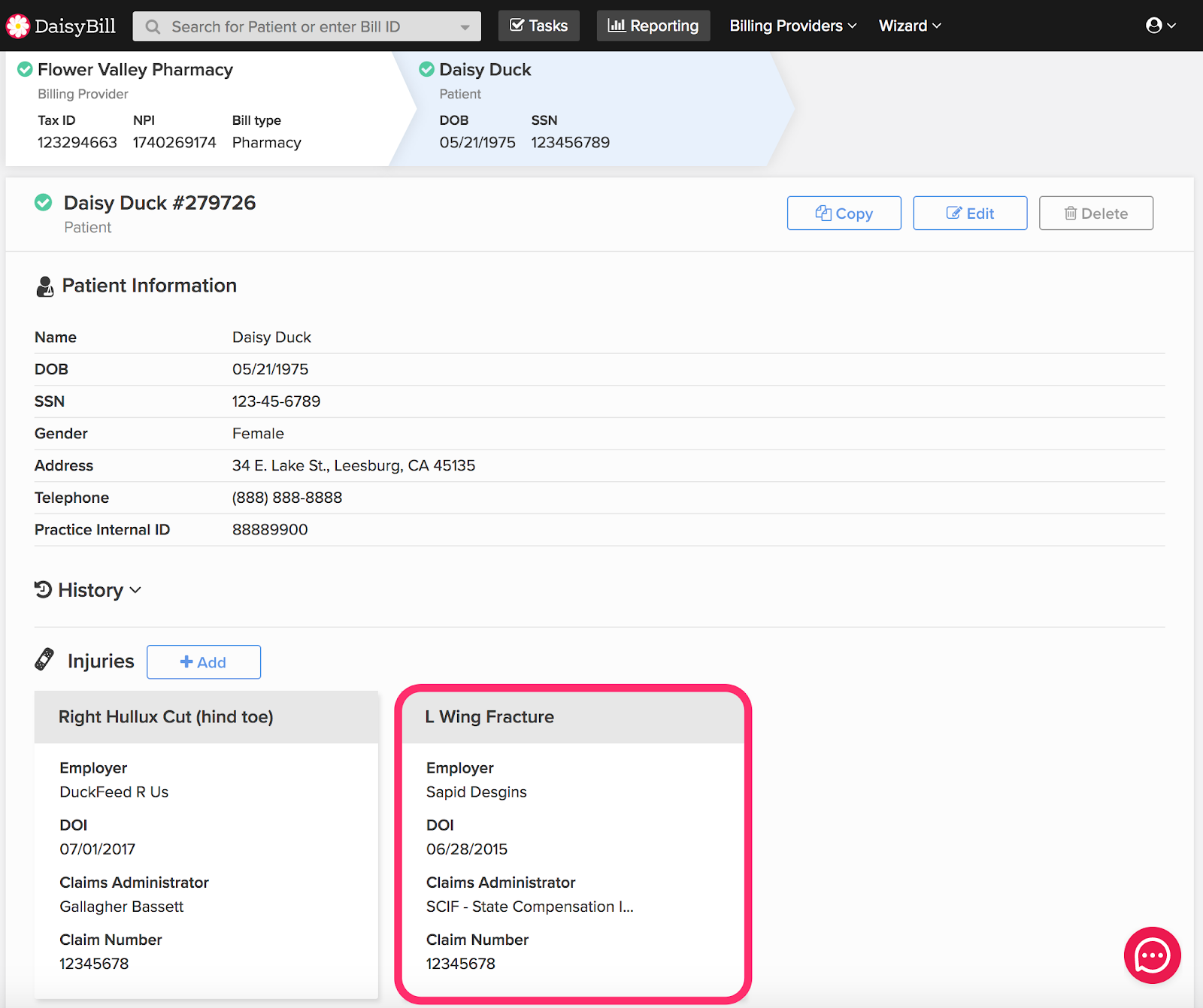Expand the Wizard menu
This screenshot has width=1203, height=1008.
(910, 26)
